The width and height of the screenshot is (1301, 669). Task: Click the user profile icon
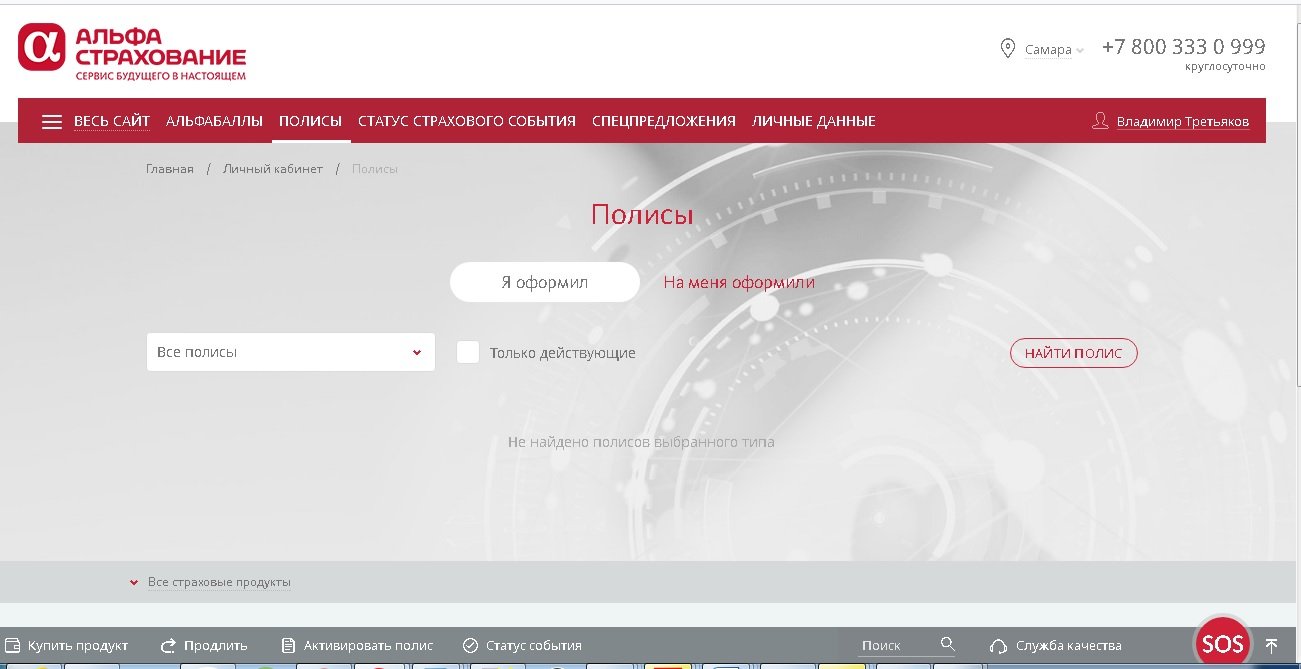[x=1100, y=121]
